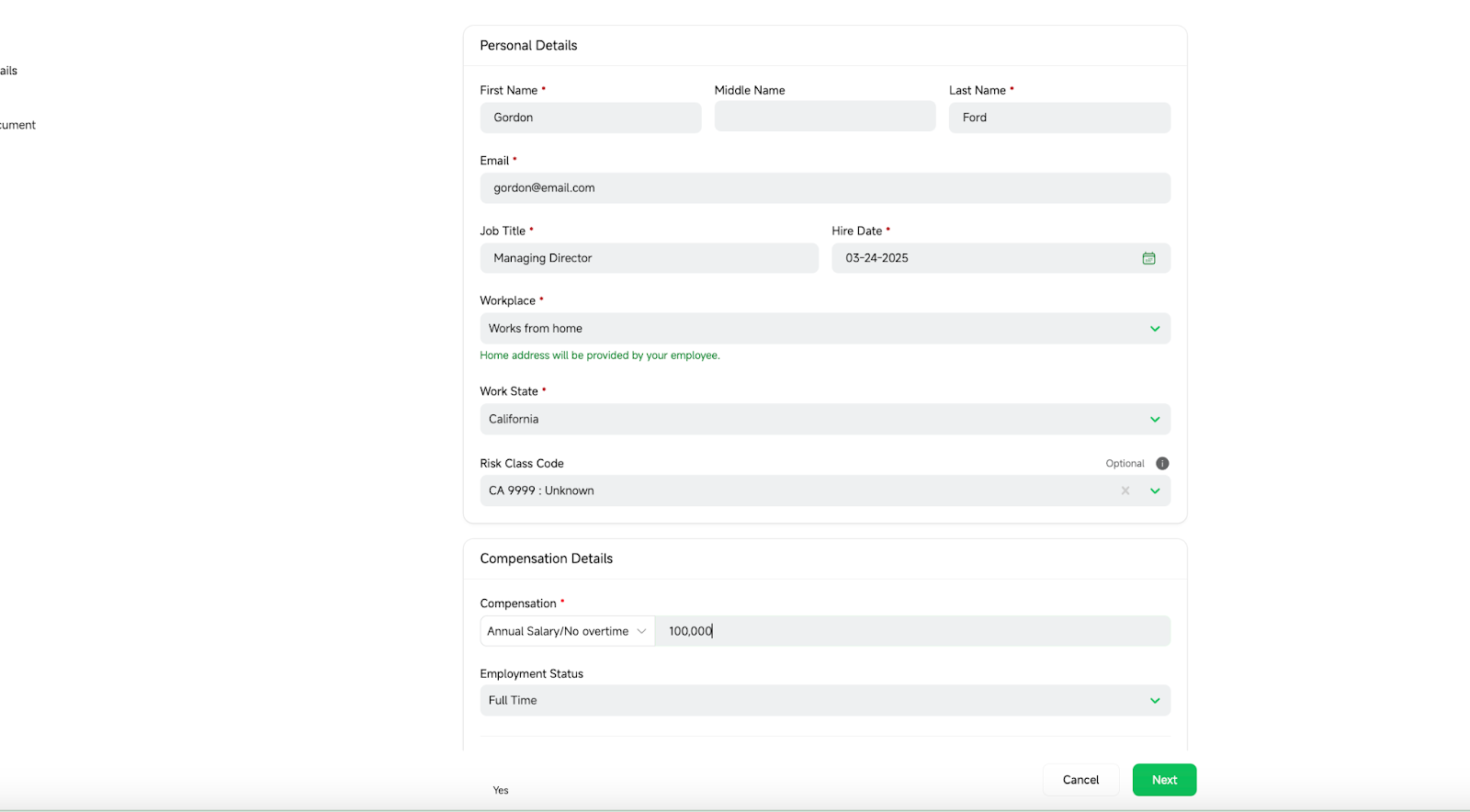This screenshot has height=812, width=1470.
Task: Click the 'Personal Details' section heading
Action: (x=528, y=46)
